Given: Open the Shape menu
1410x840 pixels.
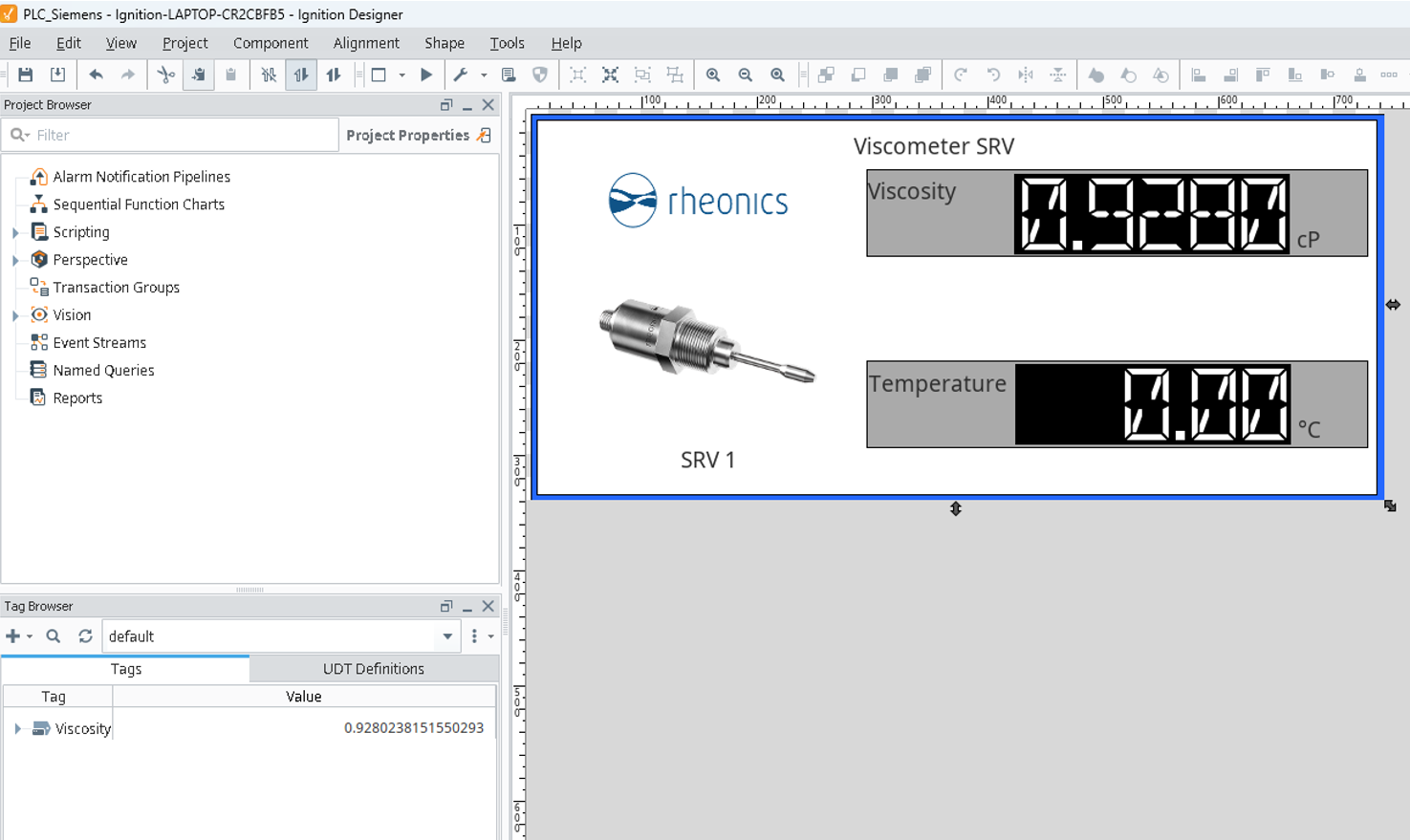Looking at the screenshot, I should pos(445,43).
